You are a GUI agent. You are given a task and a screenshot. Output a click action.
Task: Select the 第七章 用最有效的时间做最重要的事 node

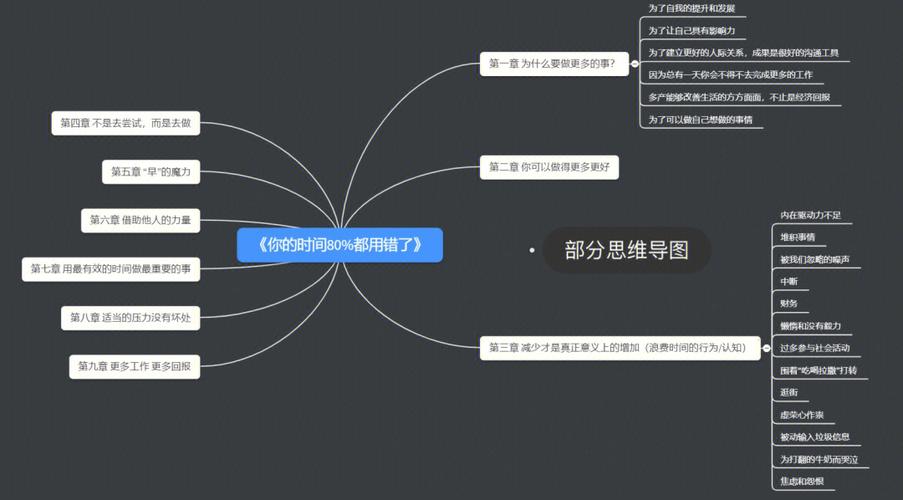[x=111, y=269]
